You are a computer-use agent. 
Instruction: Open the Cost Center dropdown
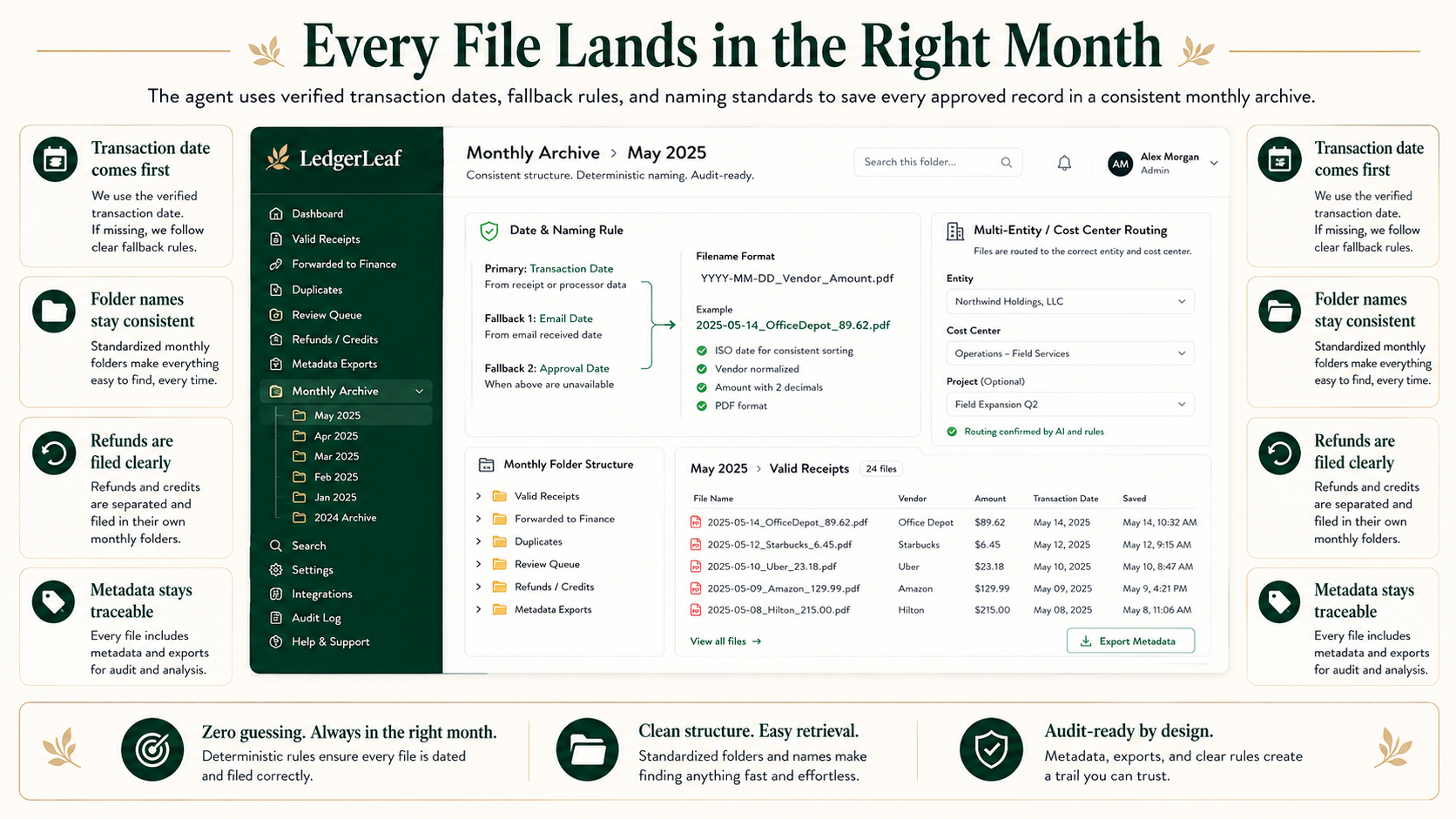click(x=1070, y=353)
